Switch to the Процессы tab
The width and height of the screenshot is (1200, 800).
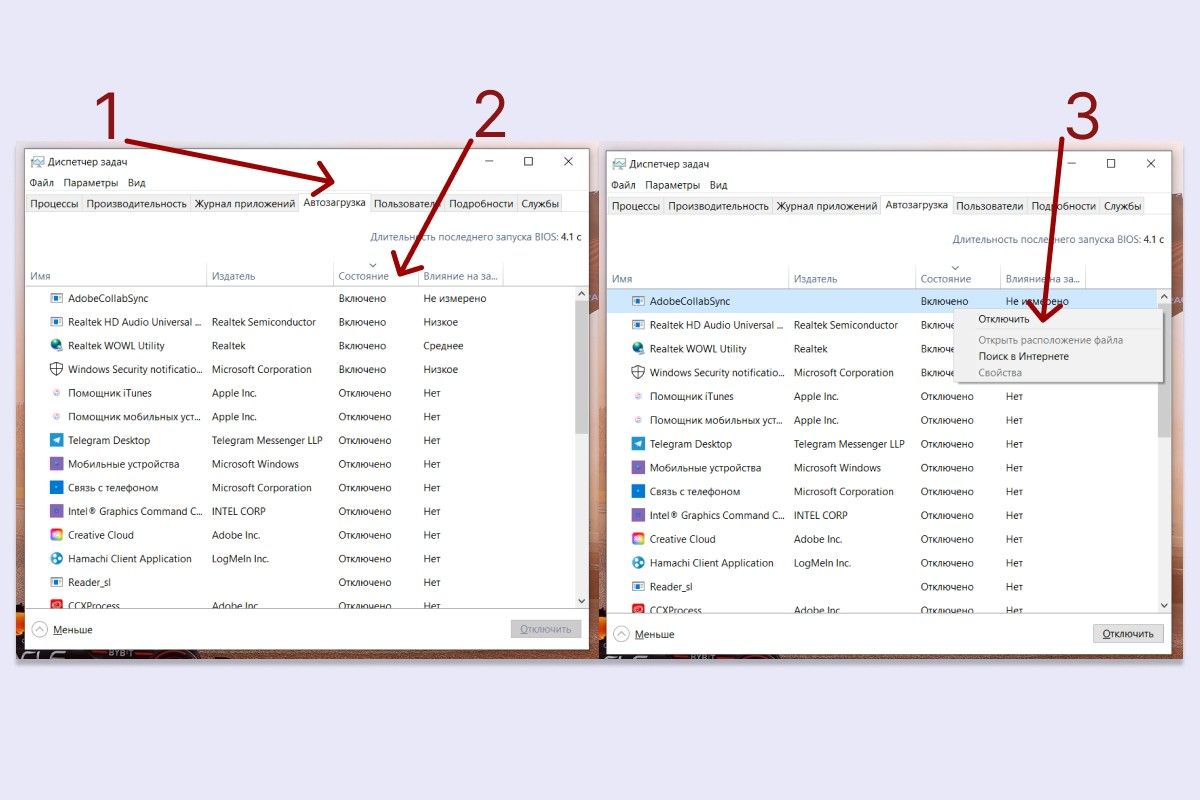tap(52, 203)
